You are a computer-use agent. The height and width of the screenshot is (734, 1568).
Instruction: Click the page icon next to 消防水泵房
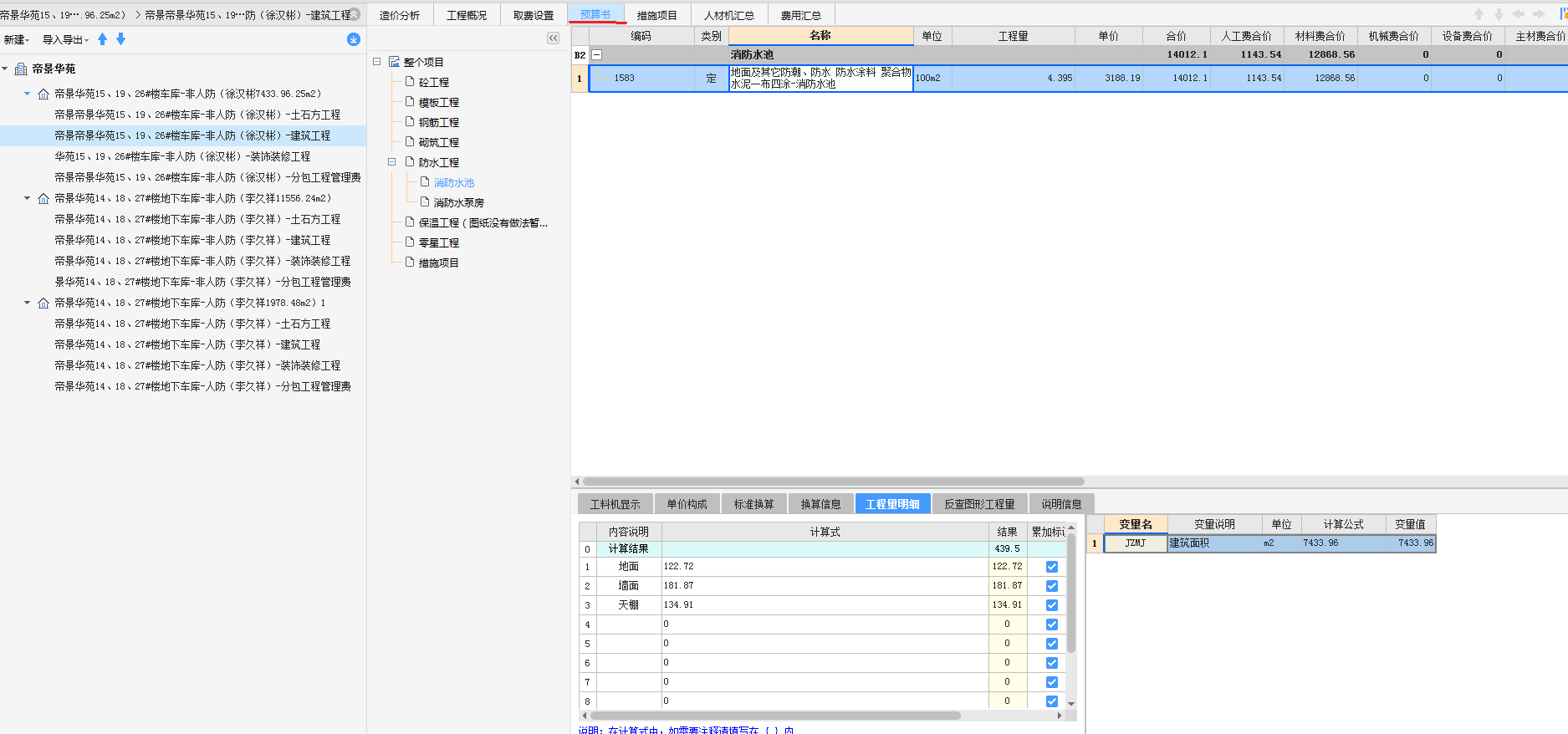coord(425,202)
